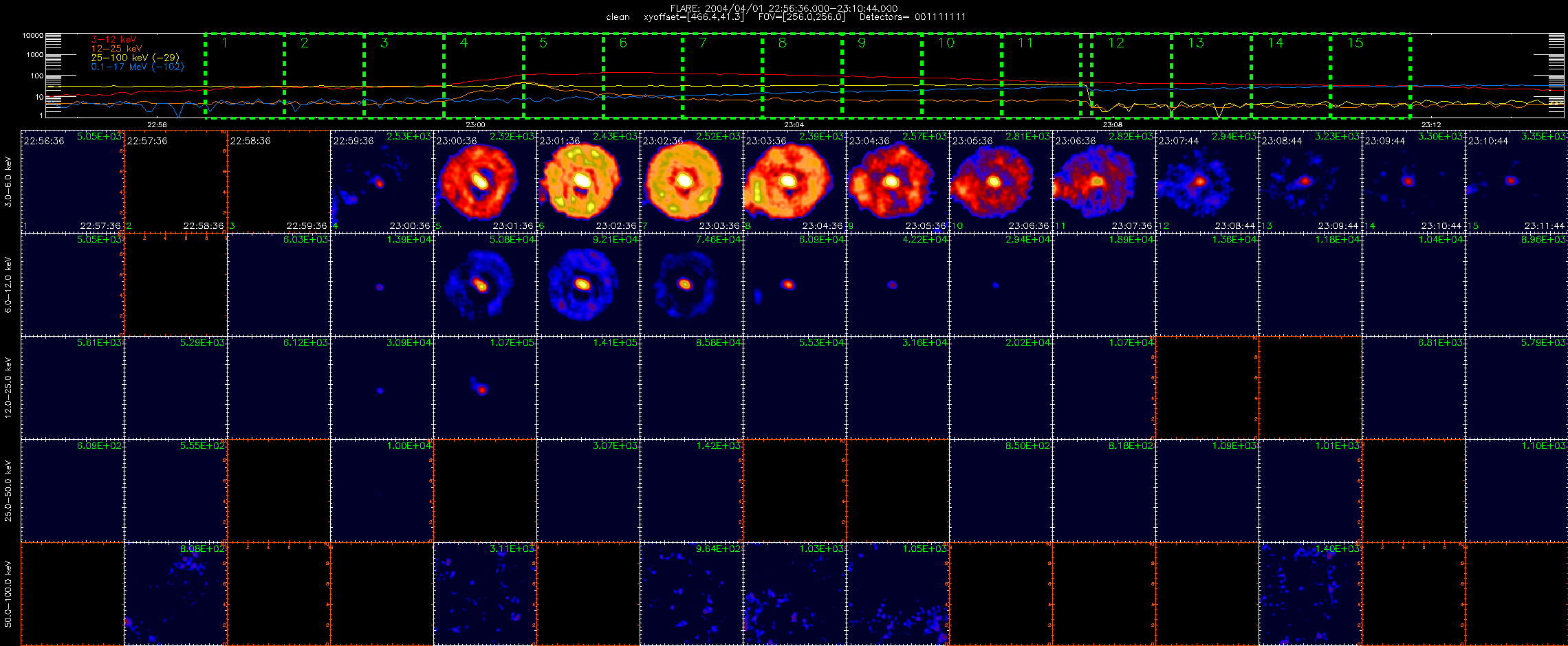Click the '8.58E+04' peak value text
1568x646 pixels.
coord(718,342)
